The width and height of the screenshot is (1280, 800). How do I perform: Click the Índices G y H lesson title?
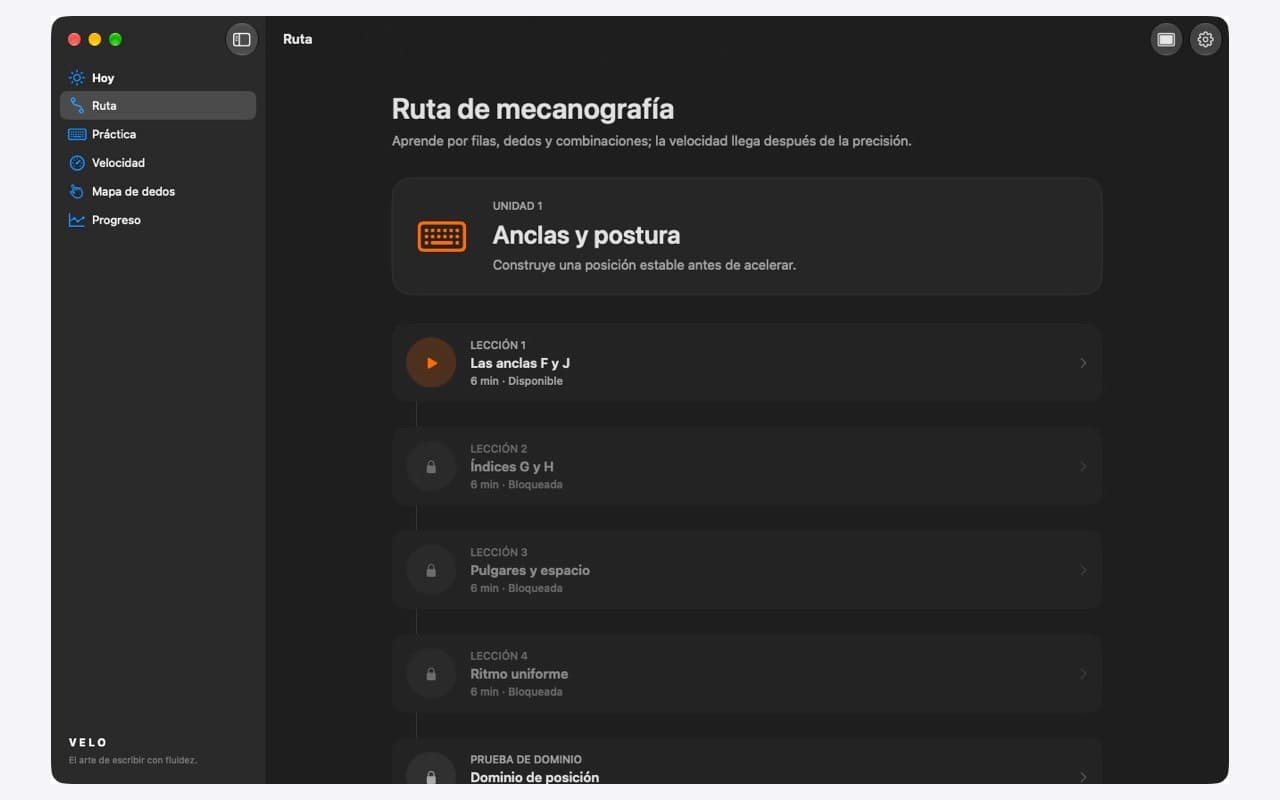coord(512,467)
